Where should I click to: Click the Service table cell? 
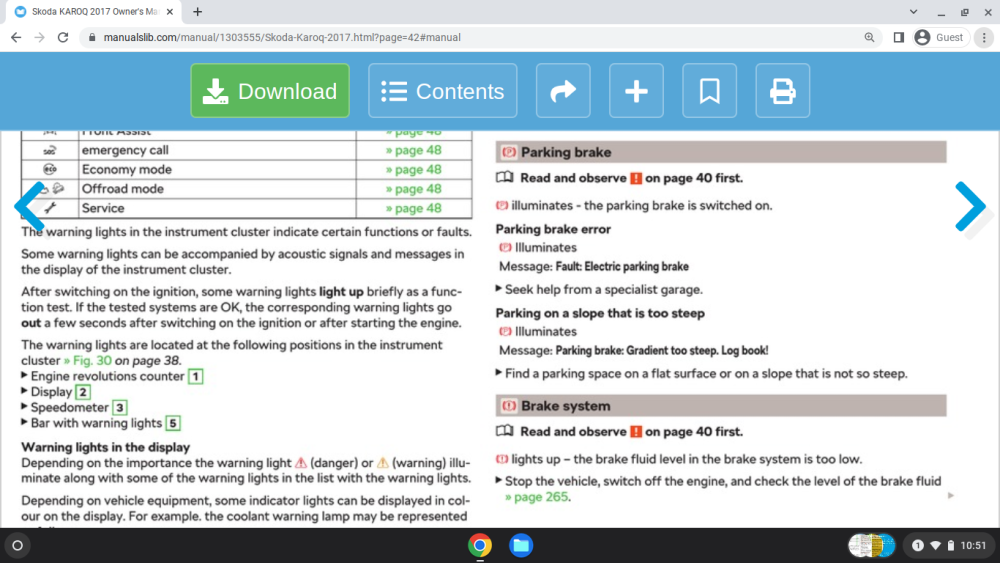point(217,208)
